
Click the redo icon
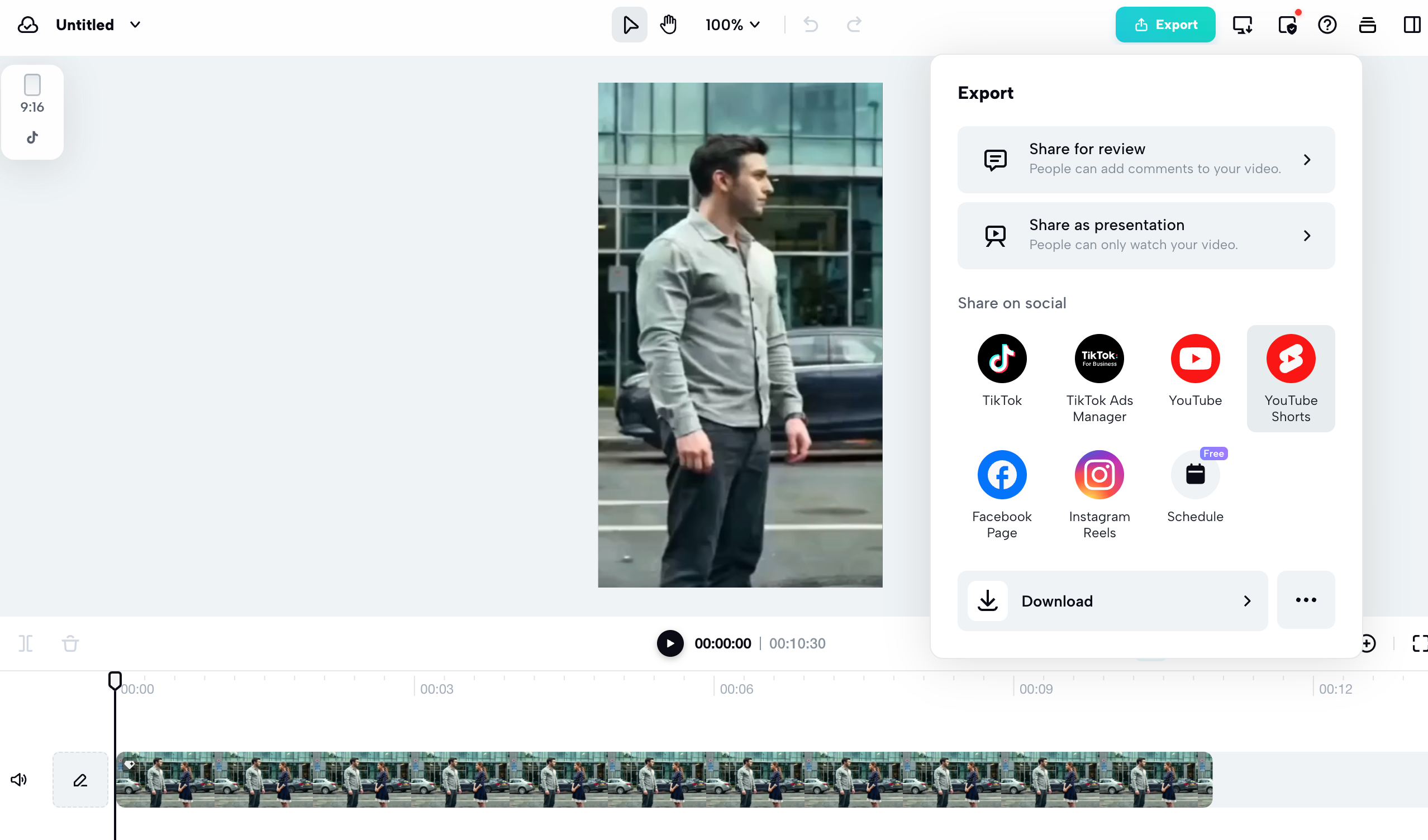coord(854,25)
